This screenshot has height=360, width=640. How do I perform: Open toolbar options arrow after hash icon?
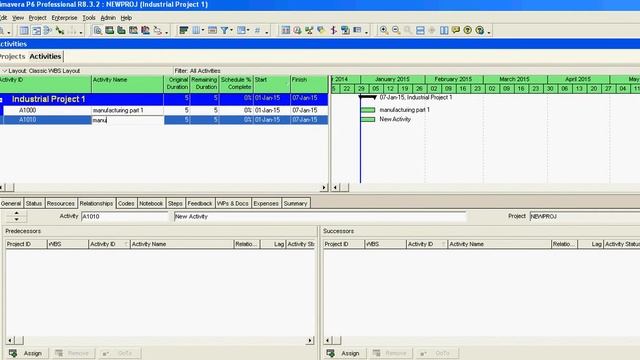click(x=267, y=32)
